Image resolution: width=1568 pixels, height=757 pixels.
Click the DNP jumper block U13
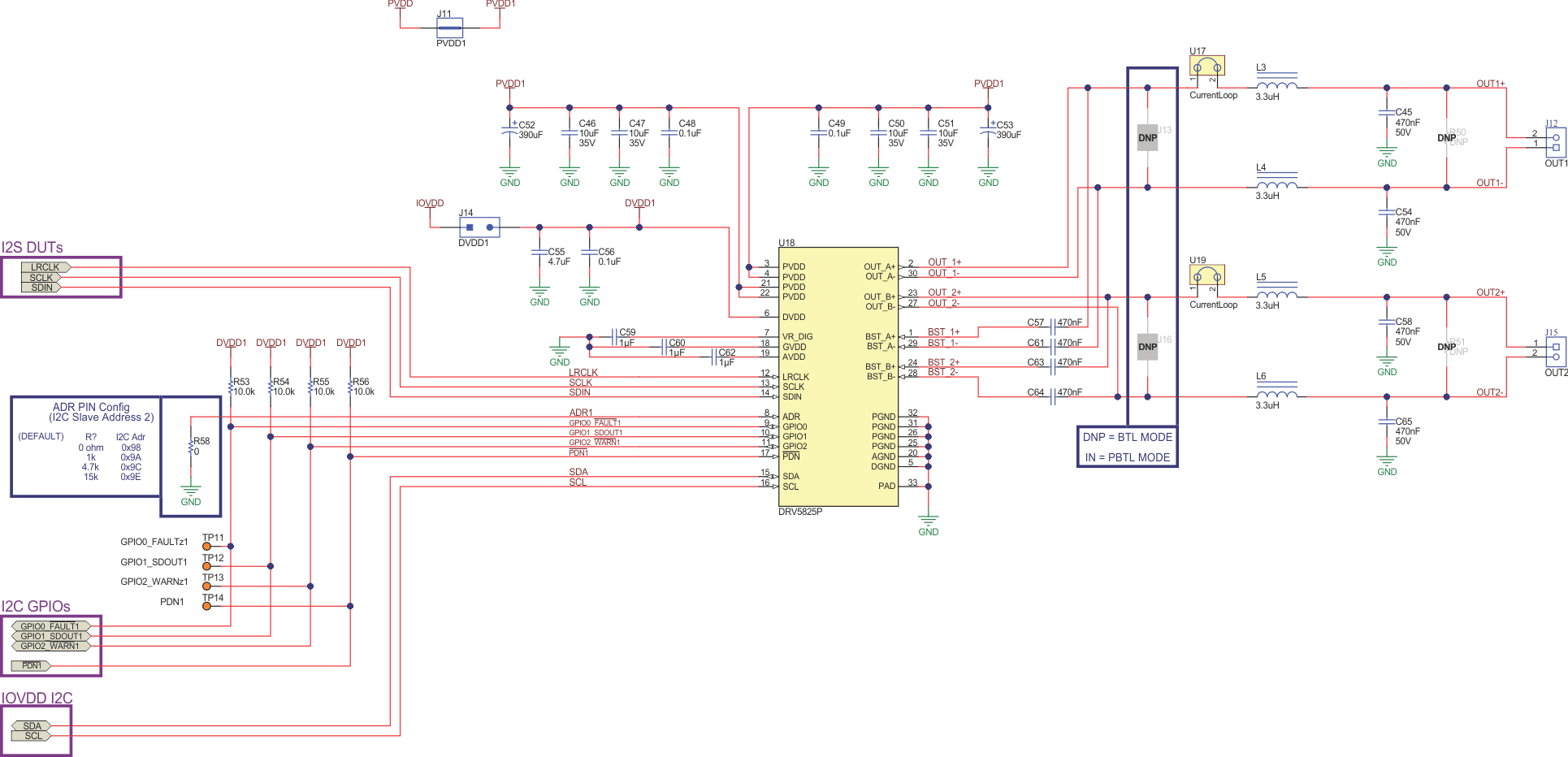tap(1148, 137)
